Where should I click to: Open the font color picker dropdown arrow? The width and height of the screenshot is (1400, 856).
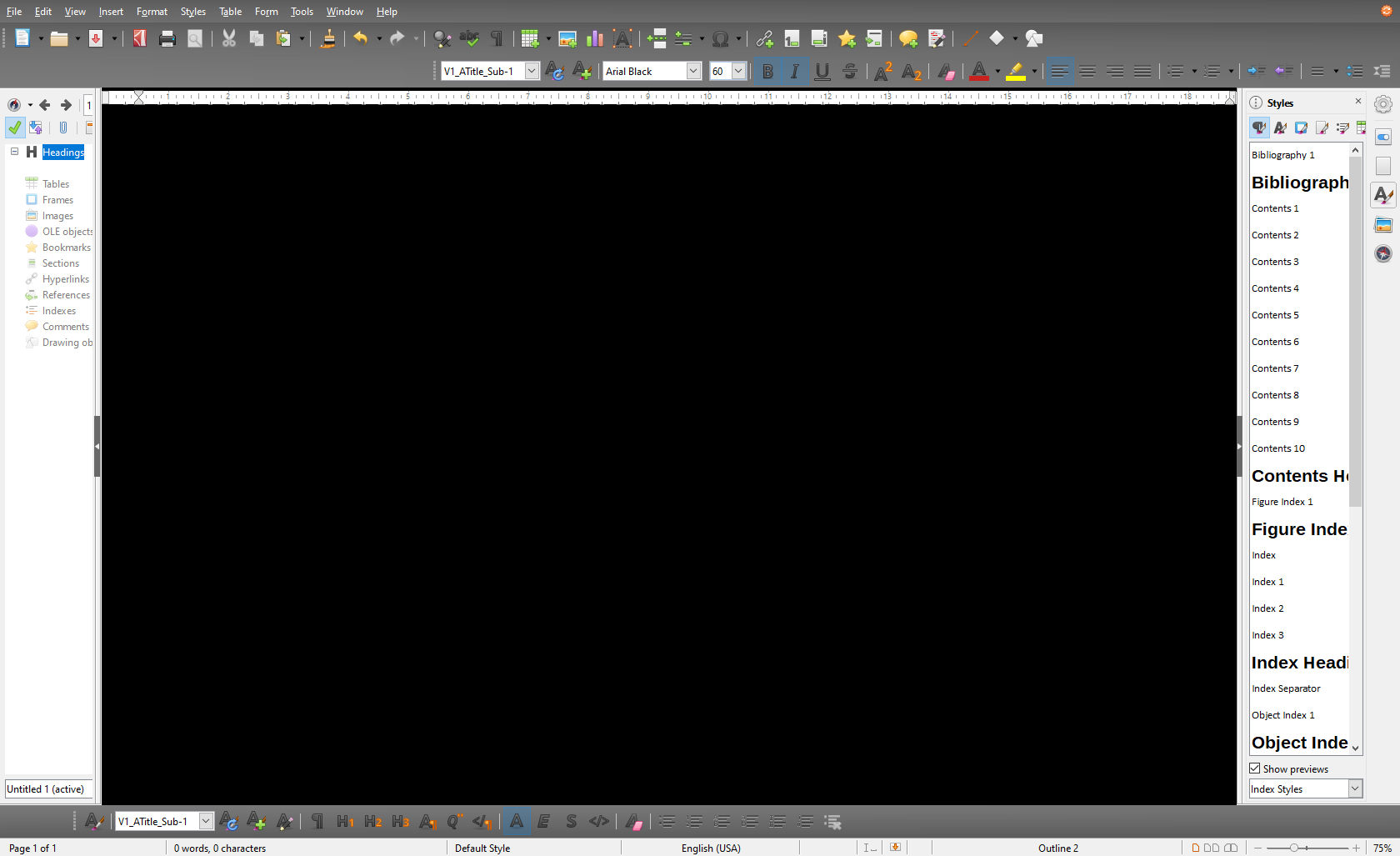(x=996, y=71)
